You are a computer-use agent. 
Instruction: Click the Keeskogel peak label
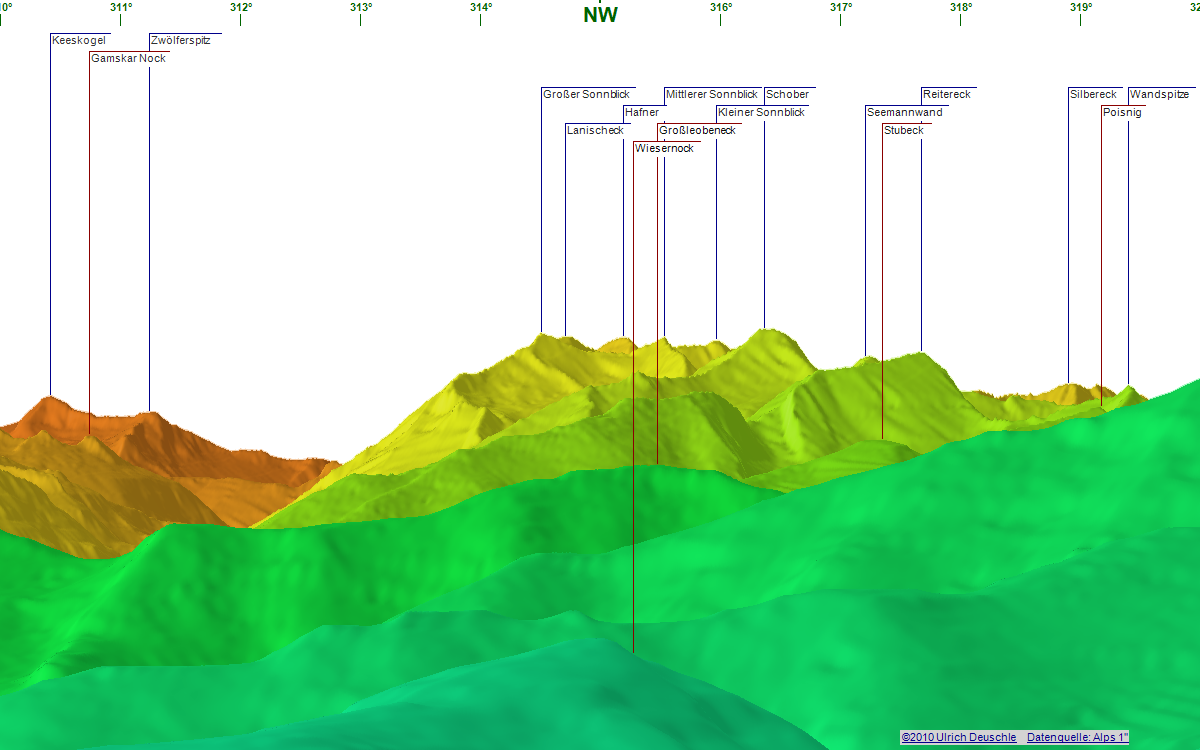pos(79,41)
